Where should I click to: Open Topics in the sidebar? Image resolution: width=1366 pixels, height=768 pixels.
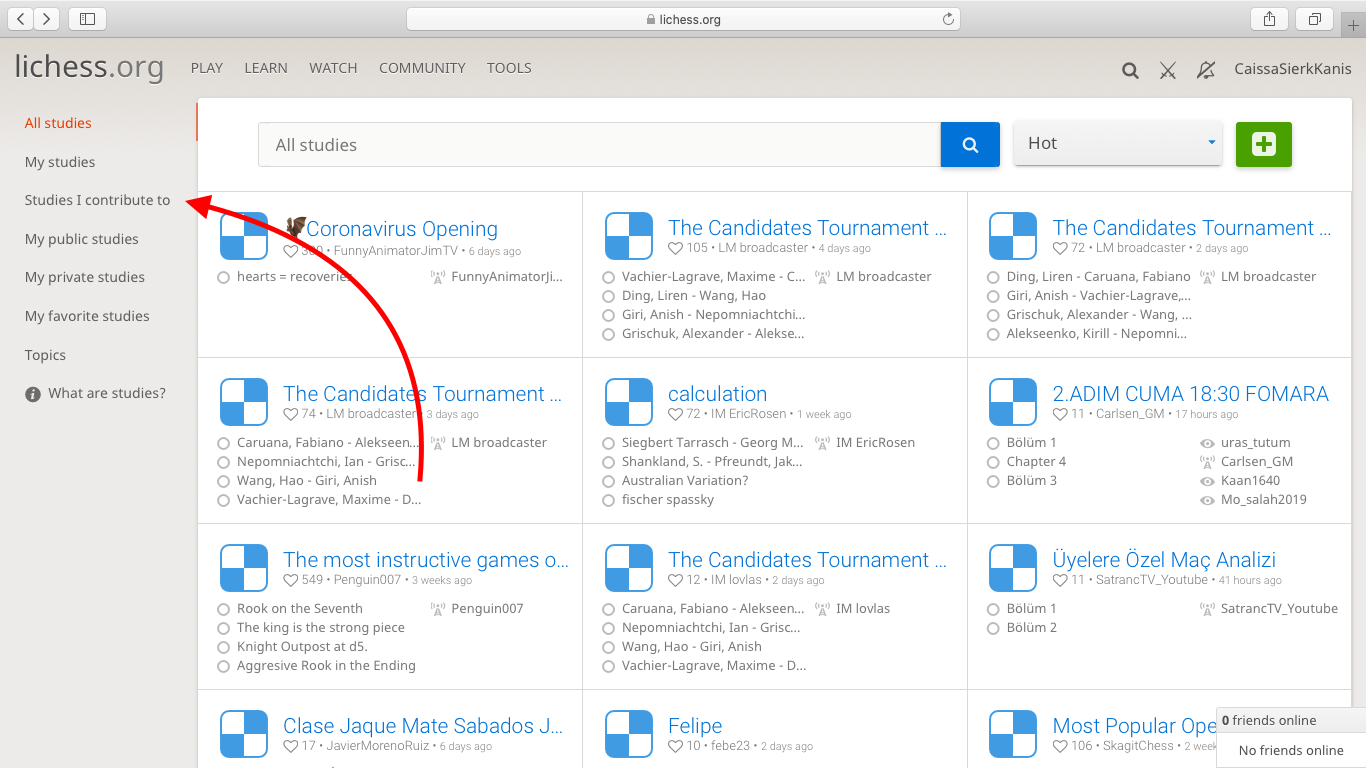click(x=45, y=355)
